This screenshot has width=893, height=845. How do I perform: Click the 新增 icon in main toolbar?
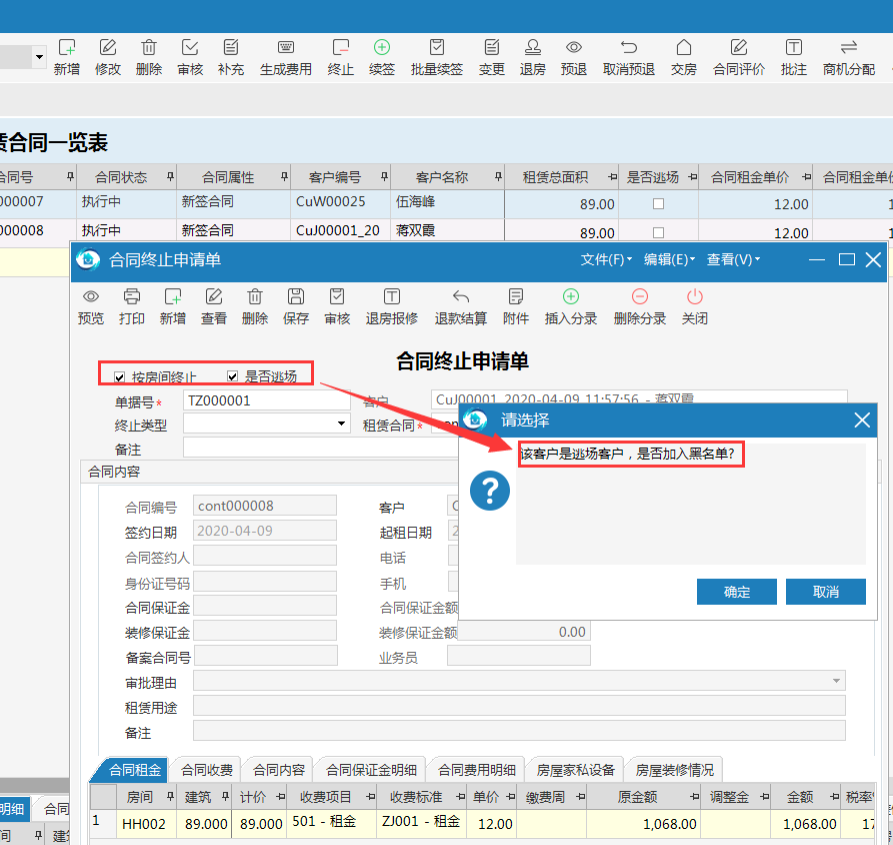[67, 47]
